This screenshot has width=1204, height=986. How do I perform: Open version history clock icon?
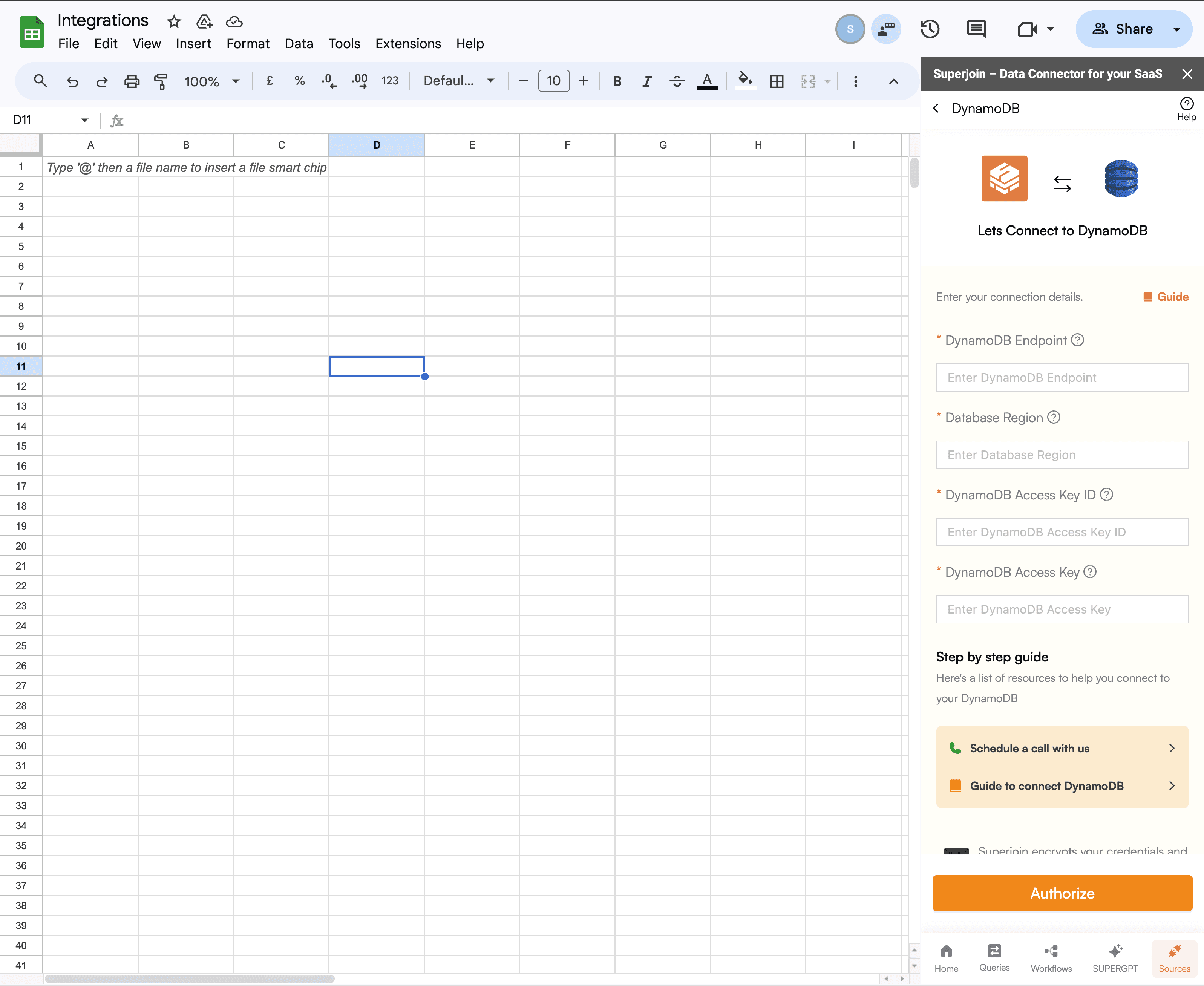pyautogui.click(x=930, y=29)
